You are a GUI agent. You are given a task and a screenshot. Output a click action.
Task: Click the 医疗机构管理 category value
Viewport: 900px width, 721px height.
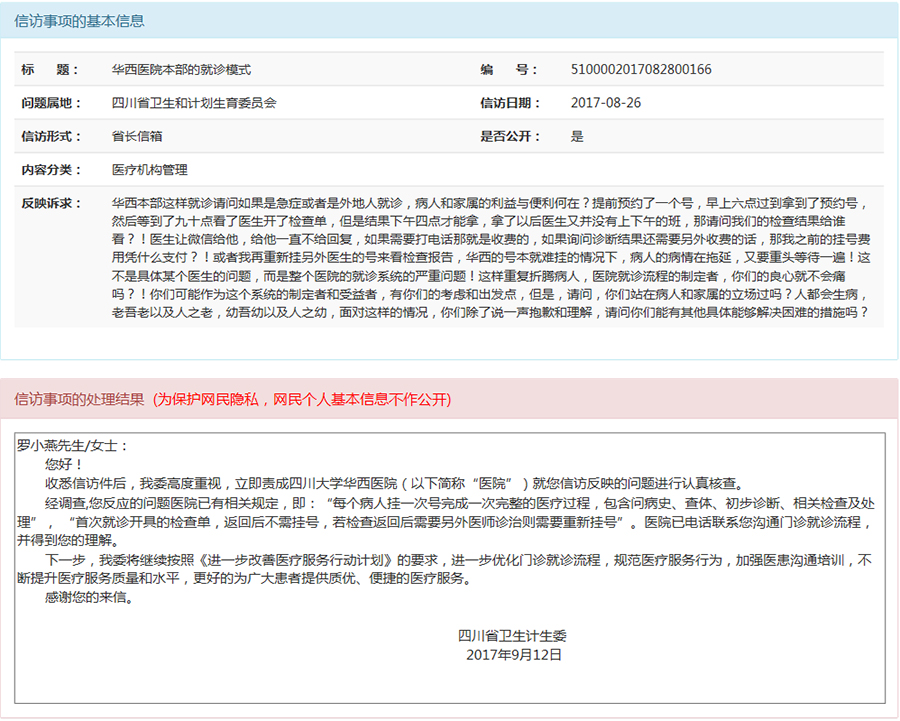(x=150, y=170)
